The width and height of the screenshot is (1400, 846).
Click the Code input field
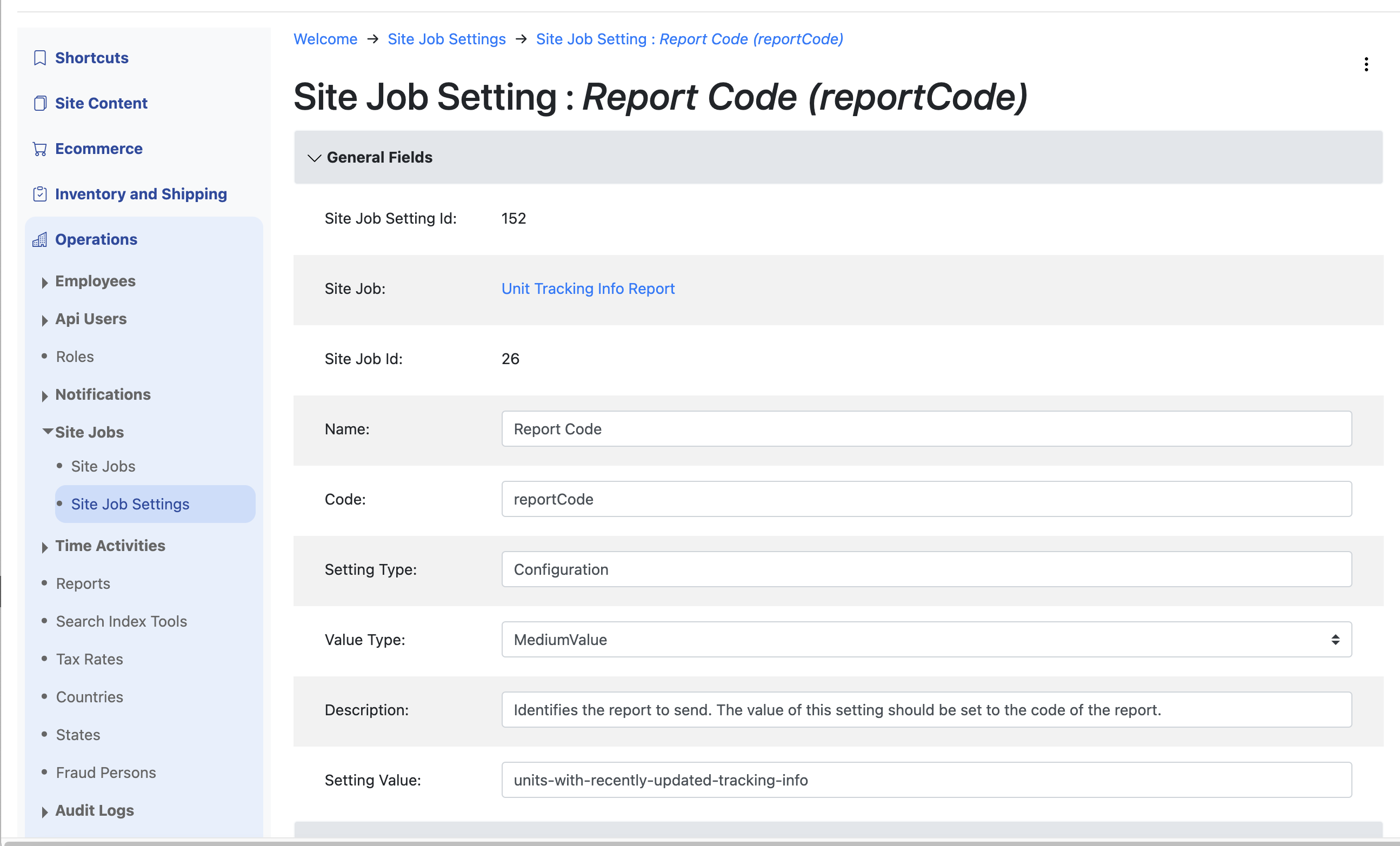click(x=926, y=499)
